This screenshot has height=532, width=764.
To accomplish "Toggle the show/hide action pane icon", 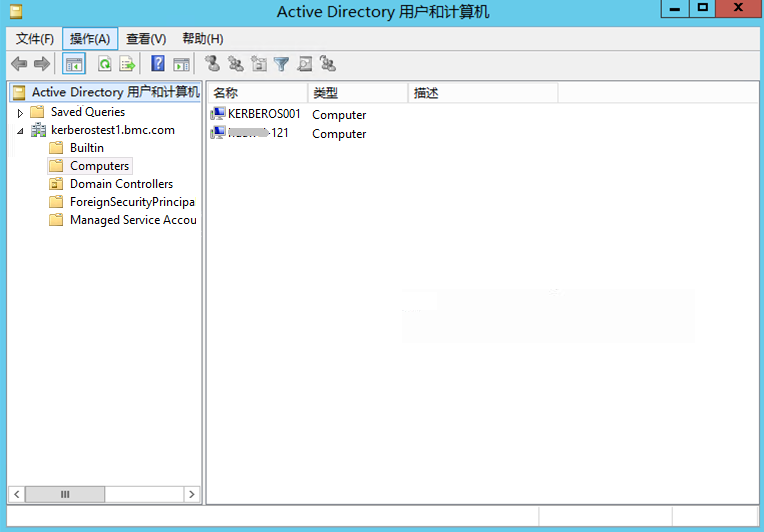I will coord(181,64).
